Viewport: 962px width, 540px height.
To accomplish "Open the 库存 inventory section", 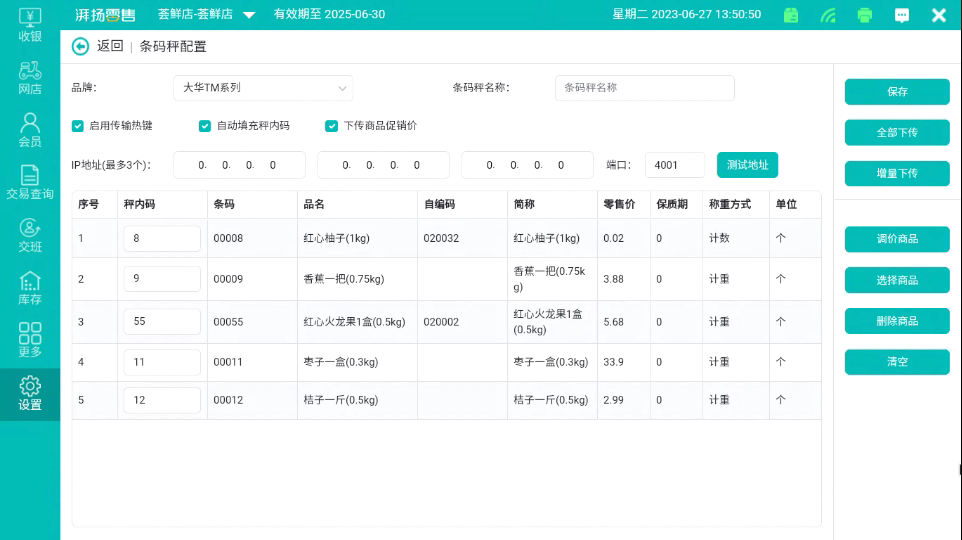I will (30, 288).
